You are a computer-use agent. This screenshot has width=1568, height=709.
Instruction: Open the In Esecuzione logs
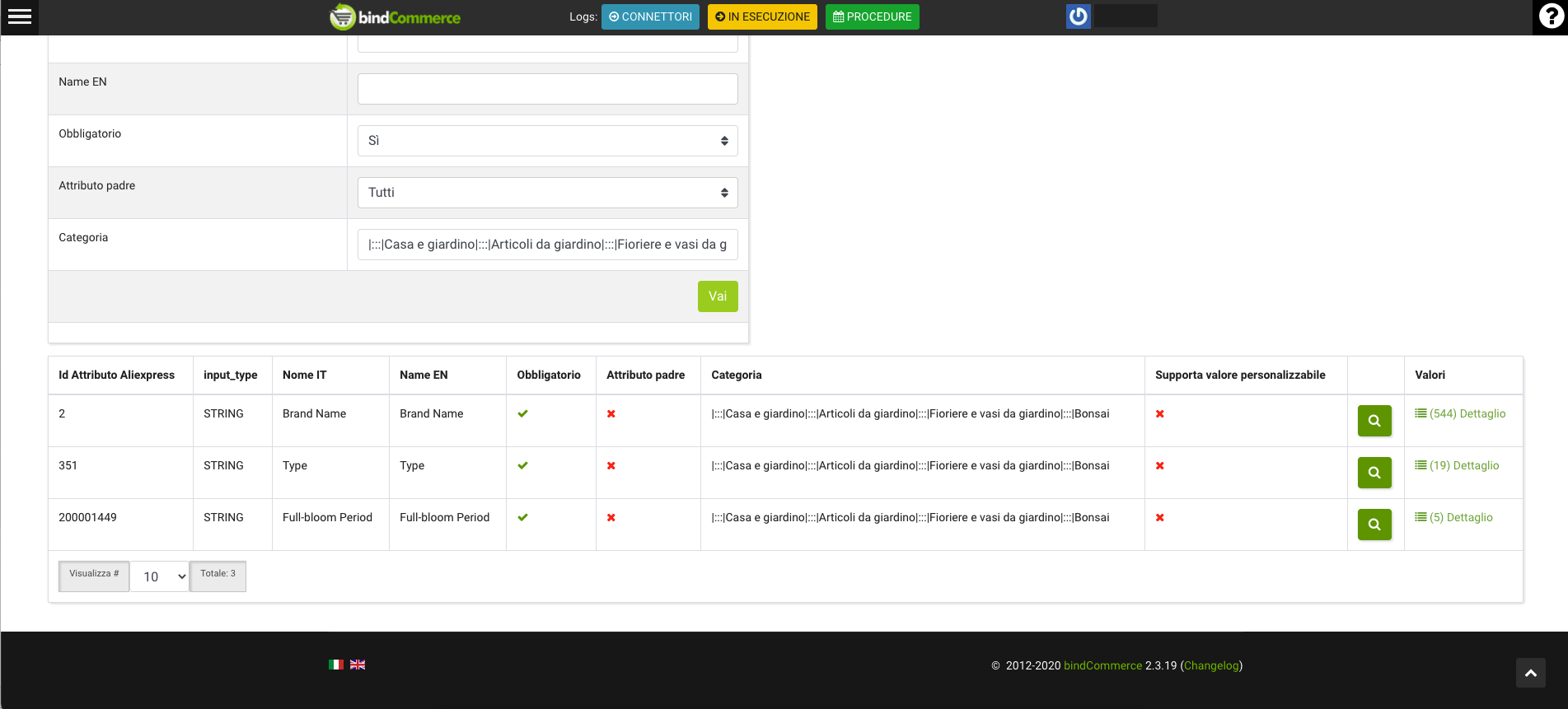762,16
